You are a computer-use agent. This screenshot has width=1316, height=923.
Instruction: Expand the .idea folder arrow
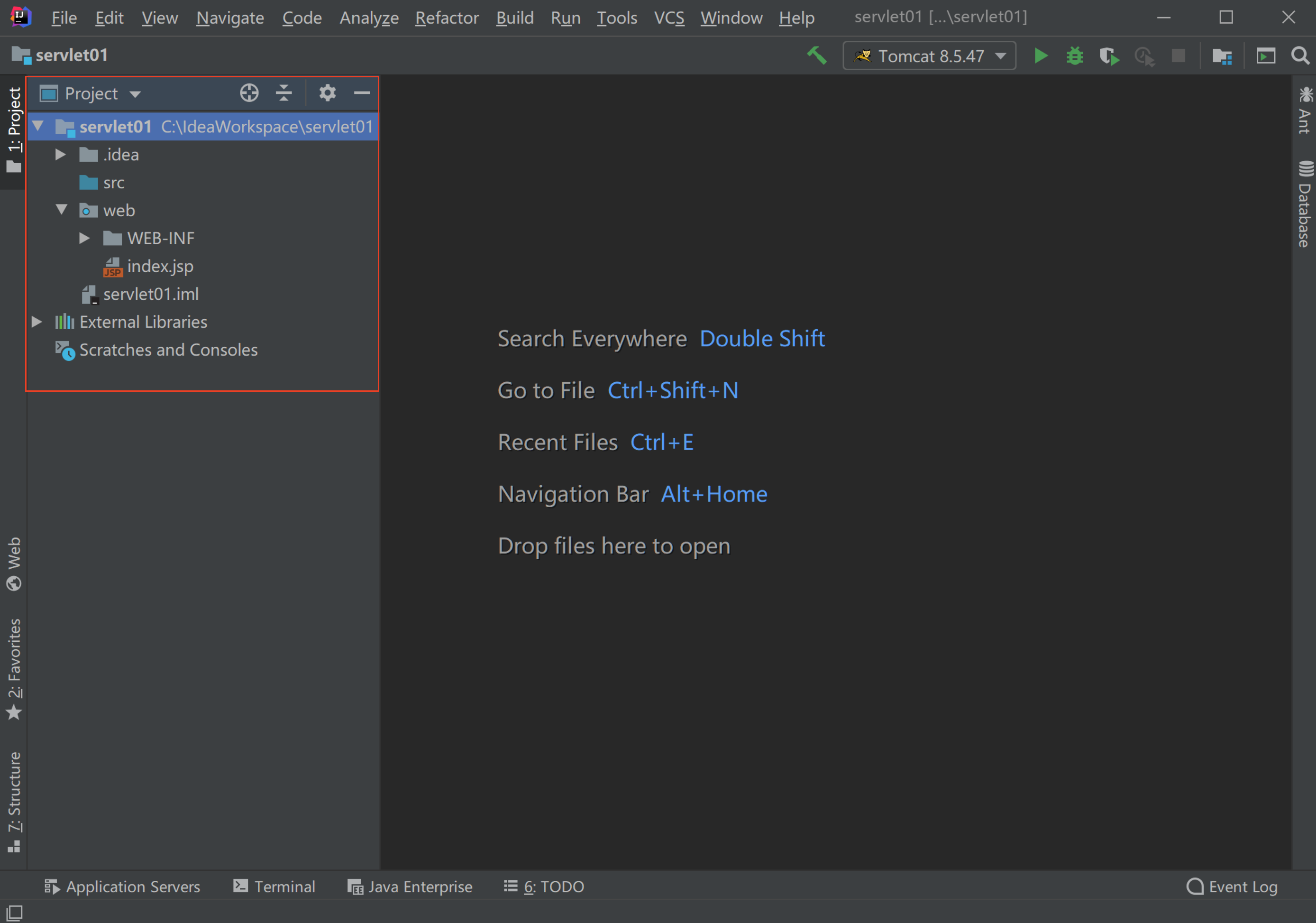[x=60, y=155]
